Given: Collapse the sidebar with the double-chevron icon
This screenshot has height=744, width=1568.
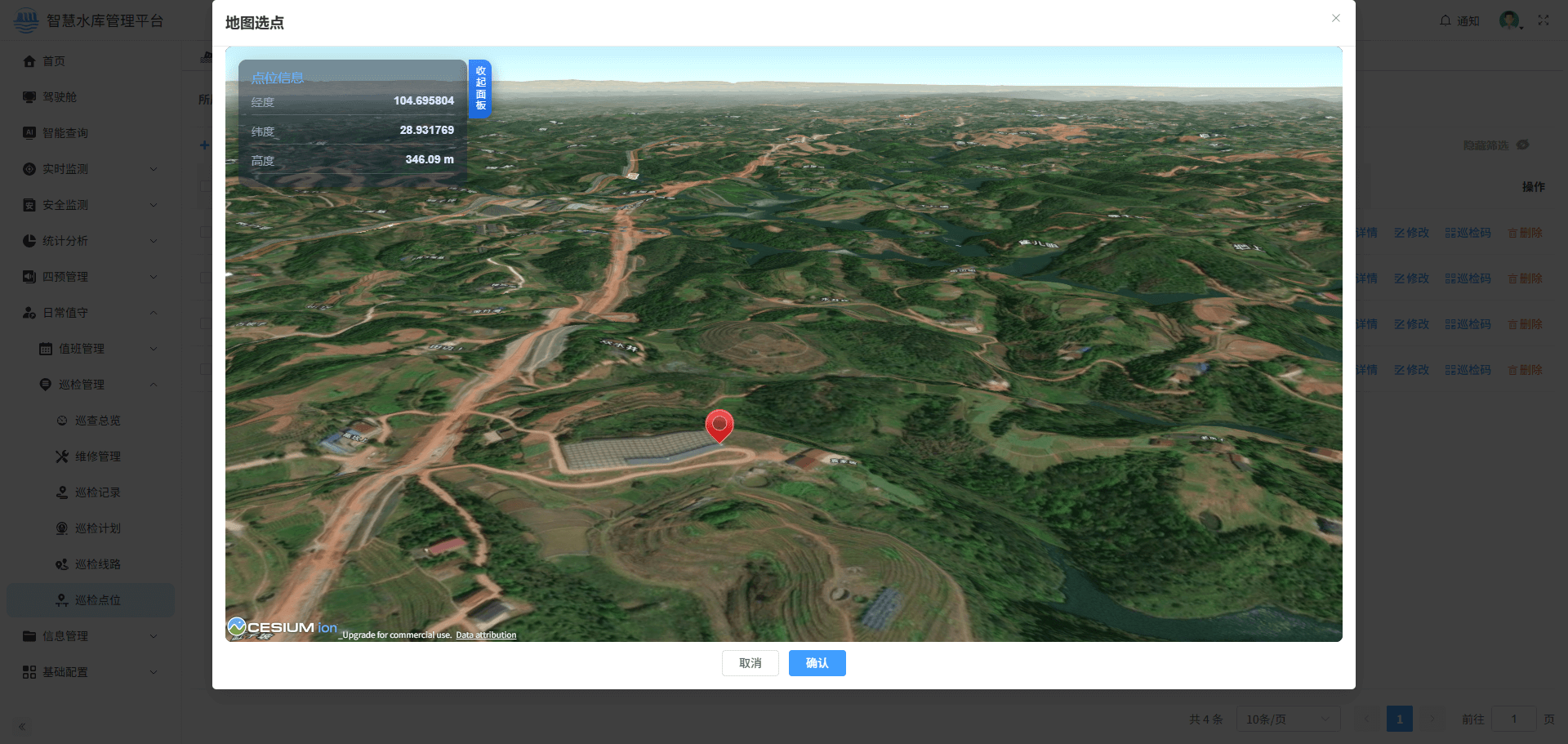Looking at the screenshot, I should tap(22, 726).
